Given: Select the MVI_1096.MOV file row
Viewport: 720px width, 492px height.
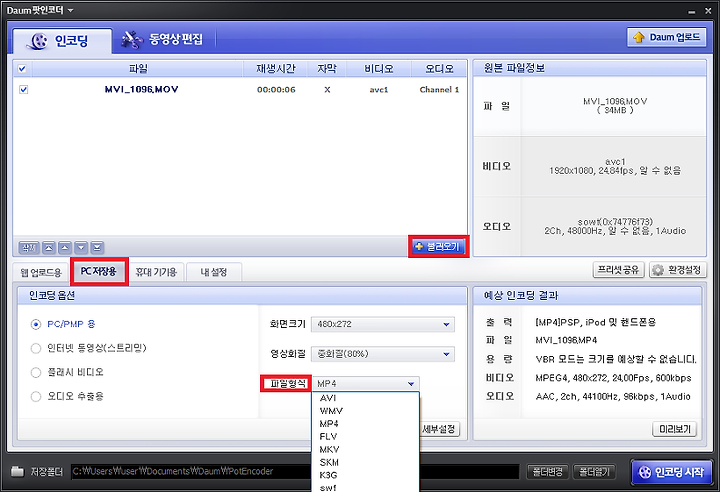Looking at the screenshot, I should [240, 90].
